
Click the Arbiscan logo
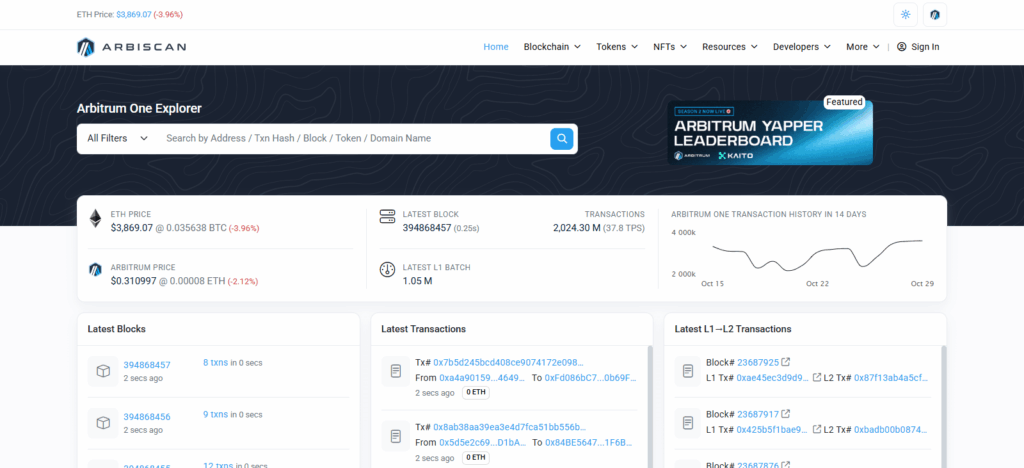click(x=131, y=47)
